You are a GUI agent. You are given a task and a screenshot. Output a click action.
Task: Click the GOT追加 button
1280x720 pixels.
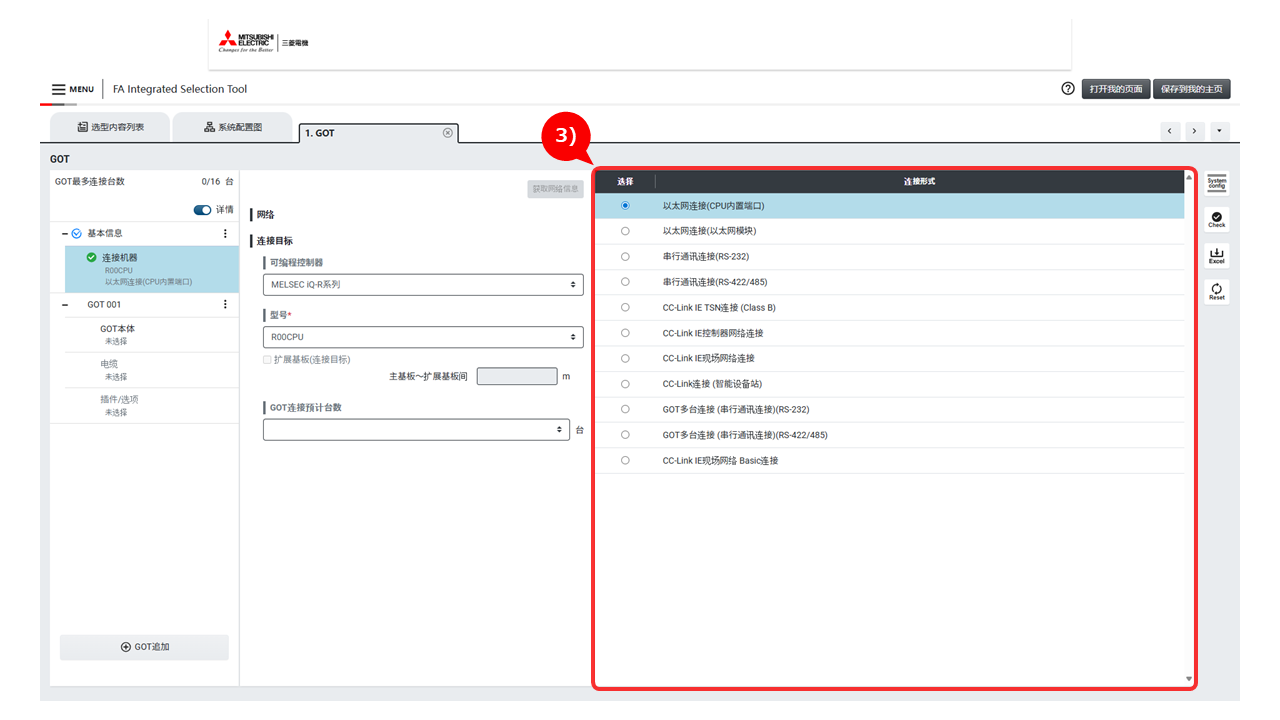[x=144, y=647]
